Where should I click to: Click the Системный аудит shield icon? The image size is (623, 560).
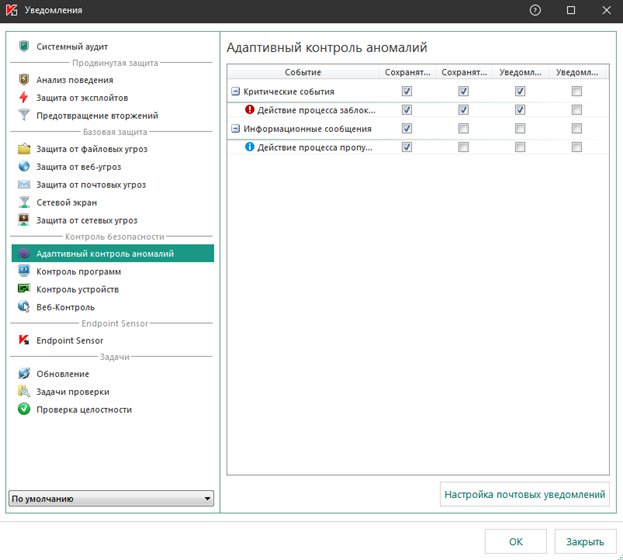click(24, 46)
